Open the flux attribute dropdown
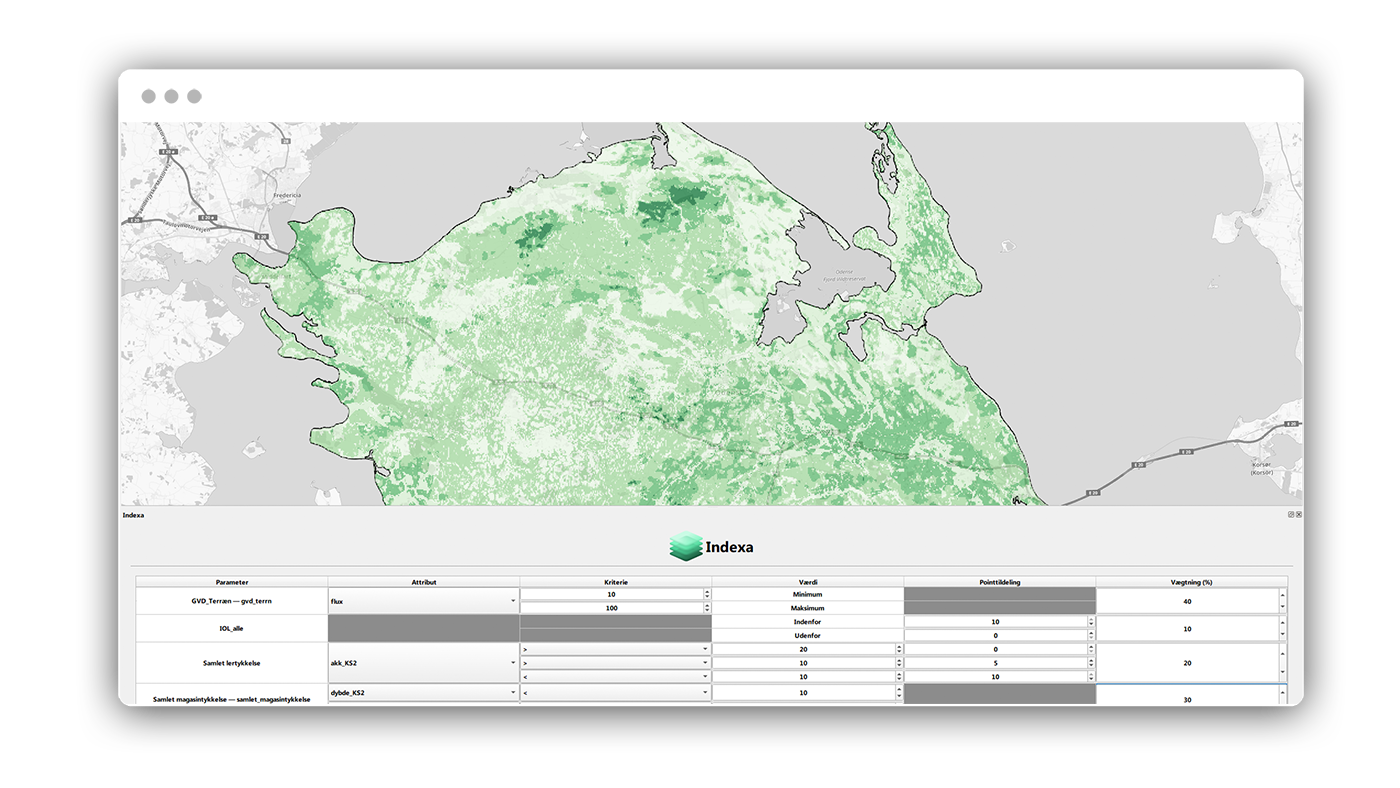Viewport: 1400px width, 788px height. [423, 601]
